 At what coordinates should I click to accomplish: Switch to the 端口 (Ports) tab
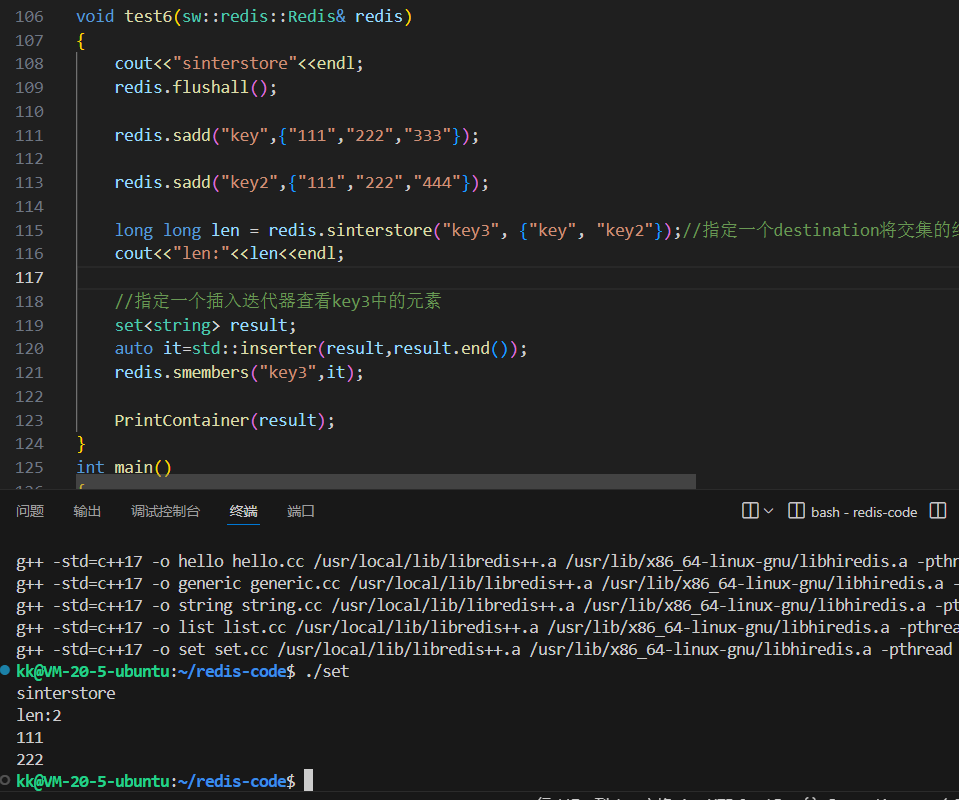tap(301, 511)
